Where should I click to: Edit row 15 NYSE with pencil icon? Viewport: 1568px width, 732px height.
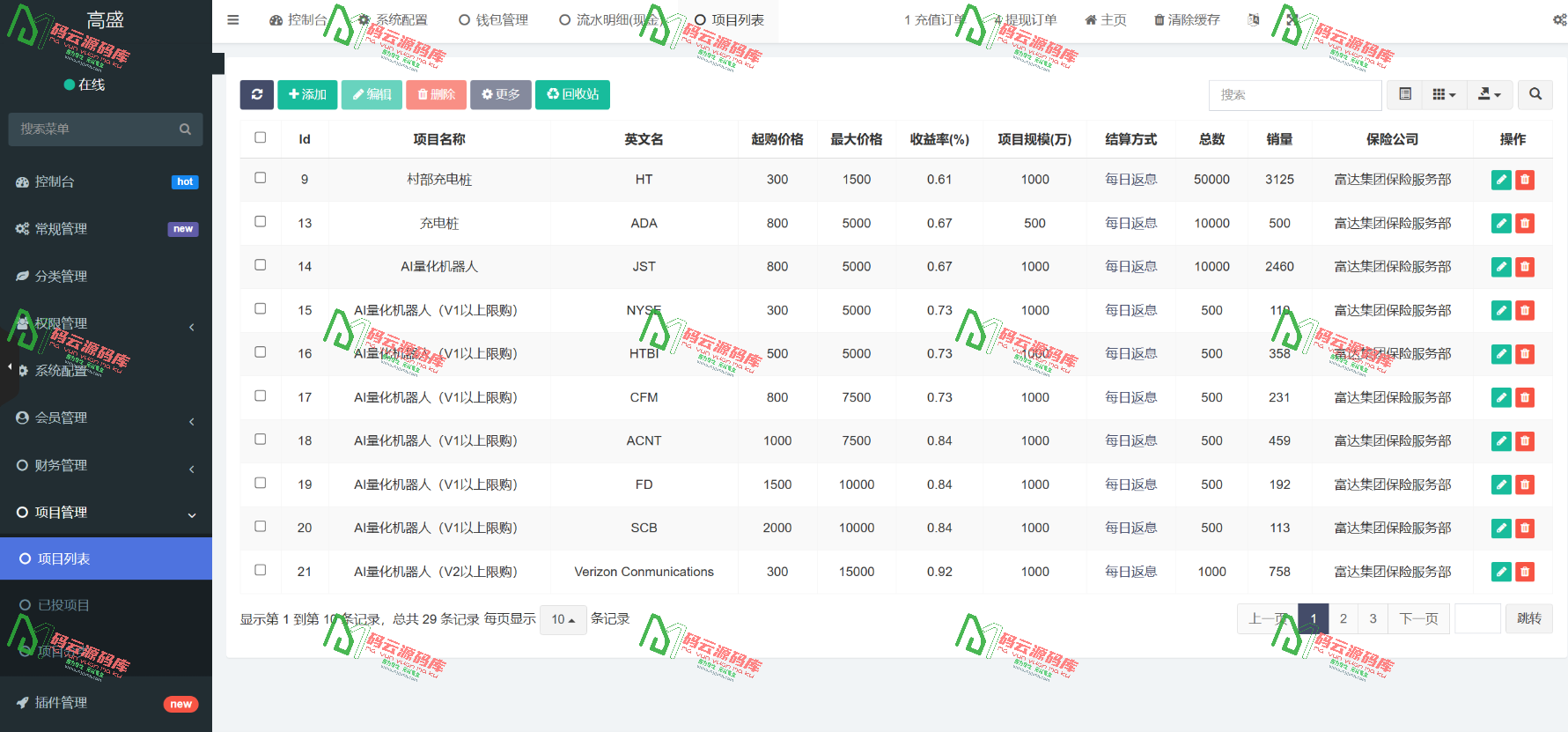[1501, 310]
